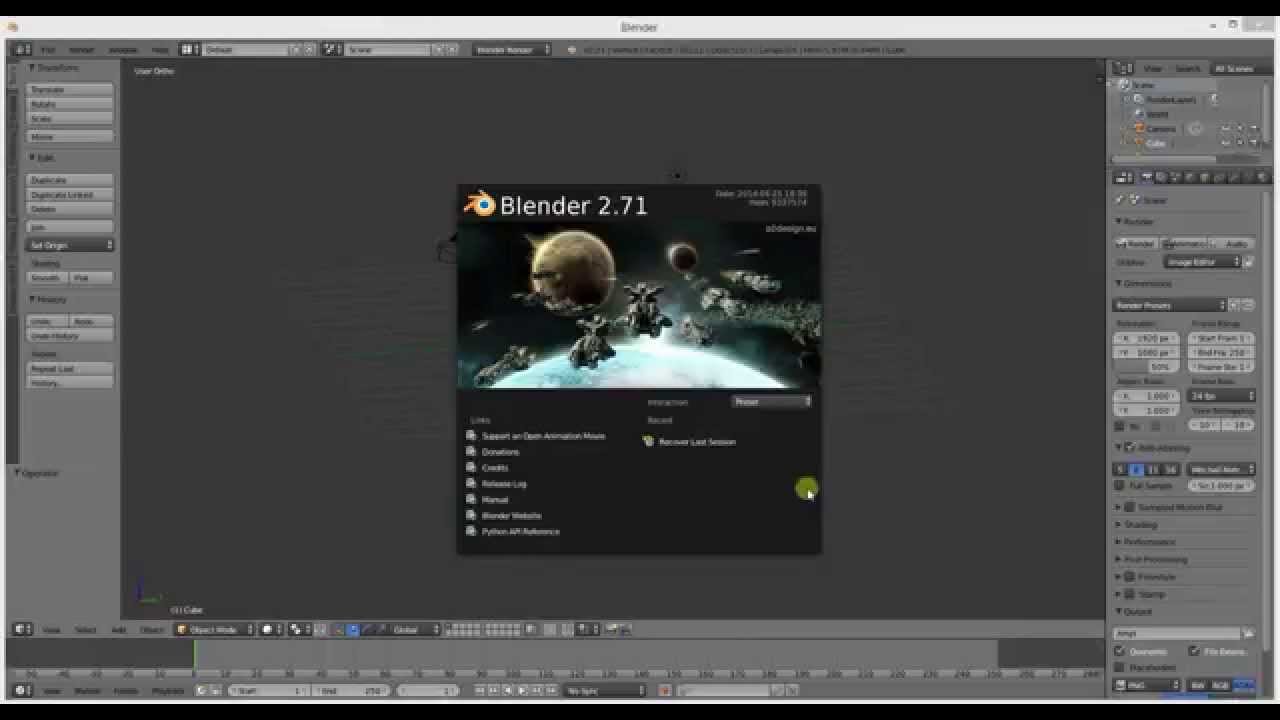Click Recover Last Session link
The height and width of the screenshot is (720, 1280).
697,441
